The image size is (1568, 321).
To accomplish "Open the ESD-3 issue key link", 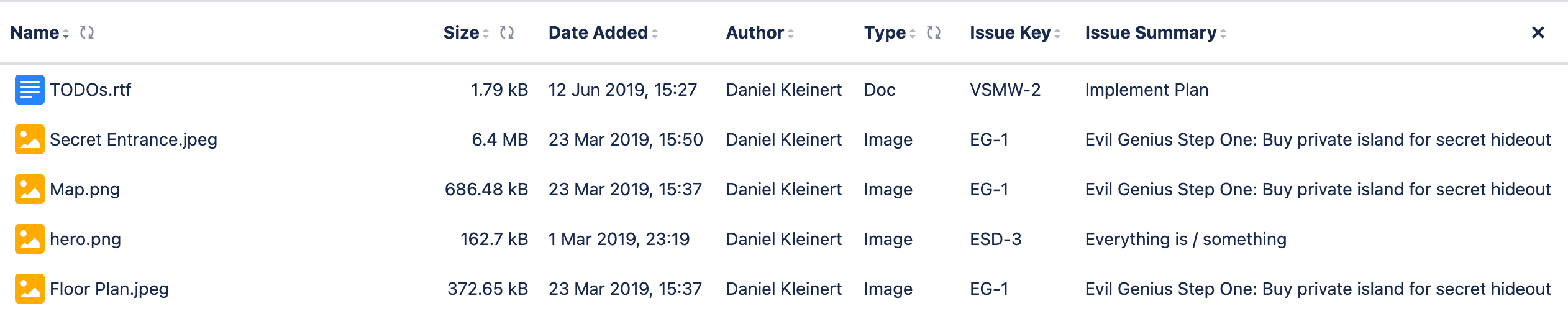I will 995,239.
